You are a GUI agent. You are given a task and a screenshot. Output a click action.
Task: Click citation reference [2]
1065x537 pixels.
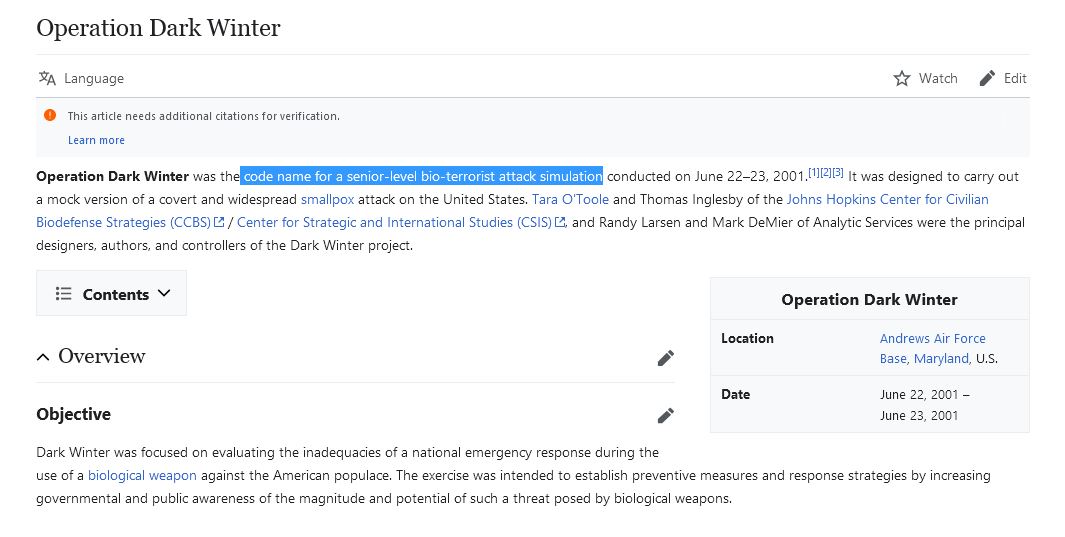click(826, 172)
